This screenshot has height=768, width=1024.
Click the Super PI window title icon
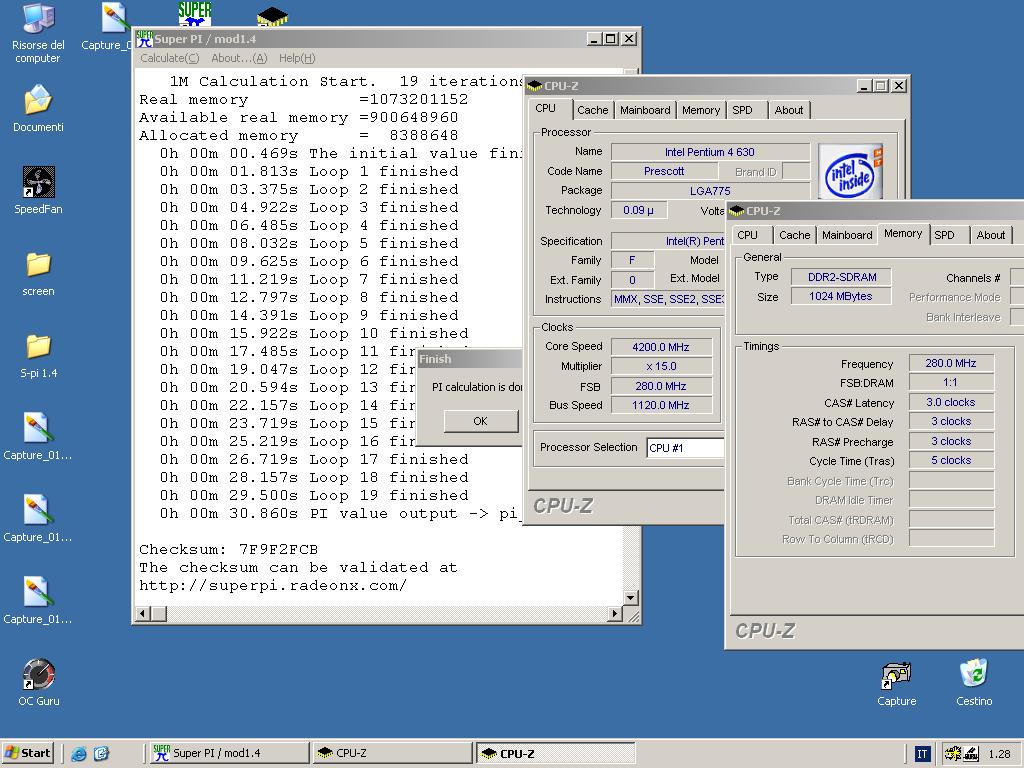[144, 39]
